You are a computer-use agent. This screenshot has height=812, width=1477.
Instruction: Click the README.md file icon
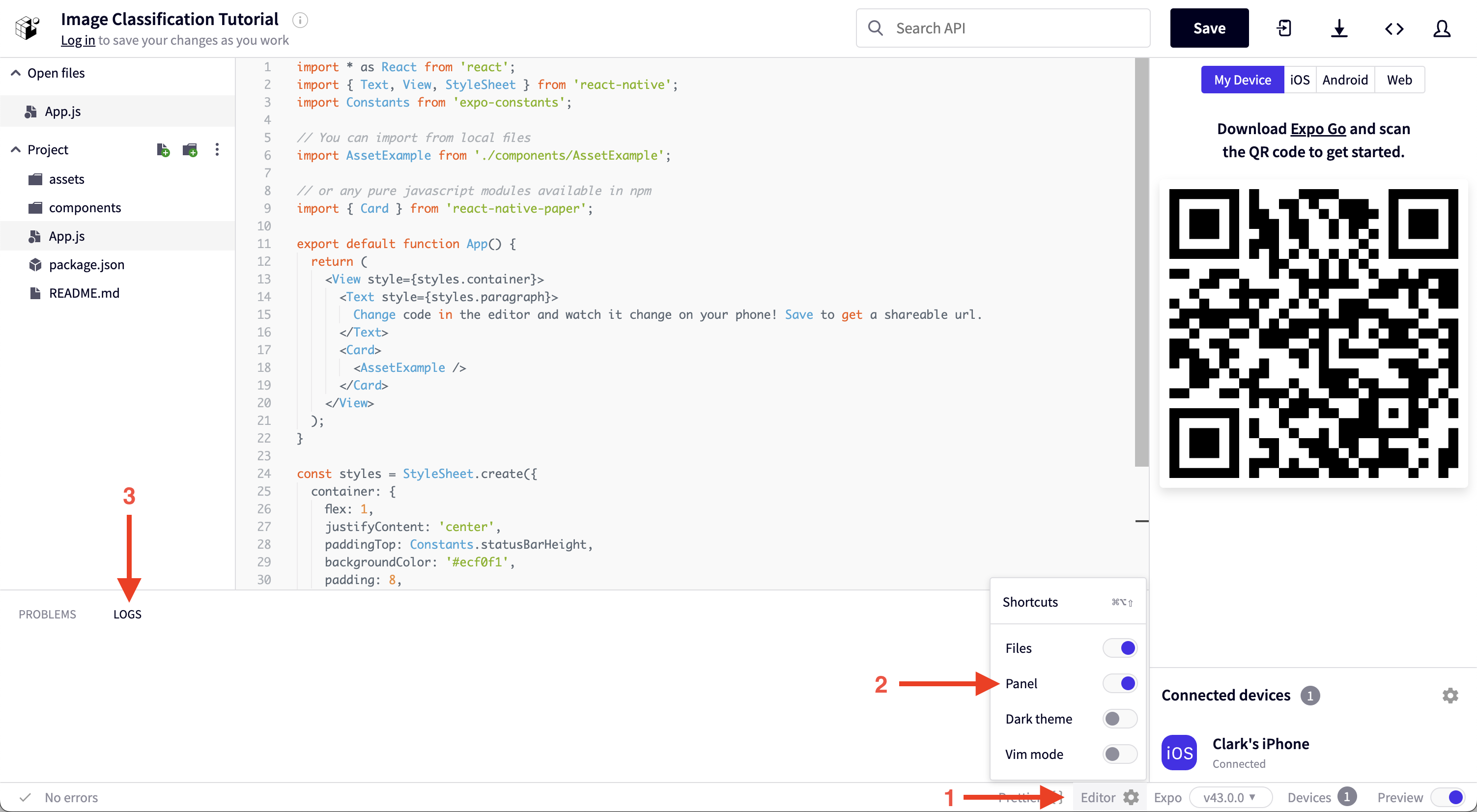pyautogui.click(x=35, y=293)
